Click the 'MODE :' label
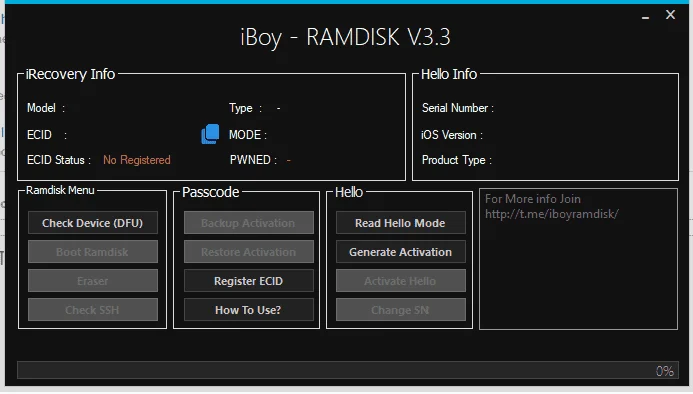The image size is (693, 394). [248, 134]
